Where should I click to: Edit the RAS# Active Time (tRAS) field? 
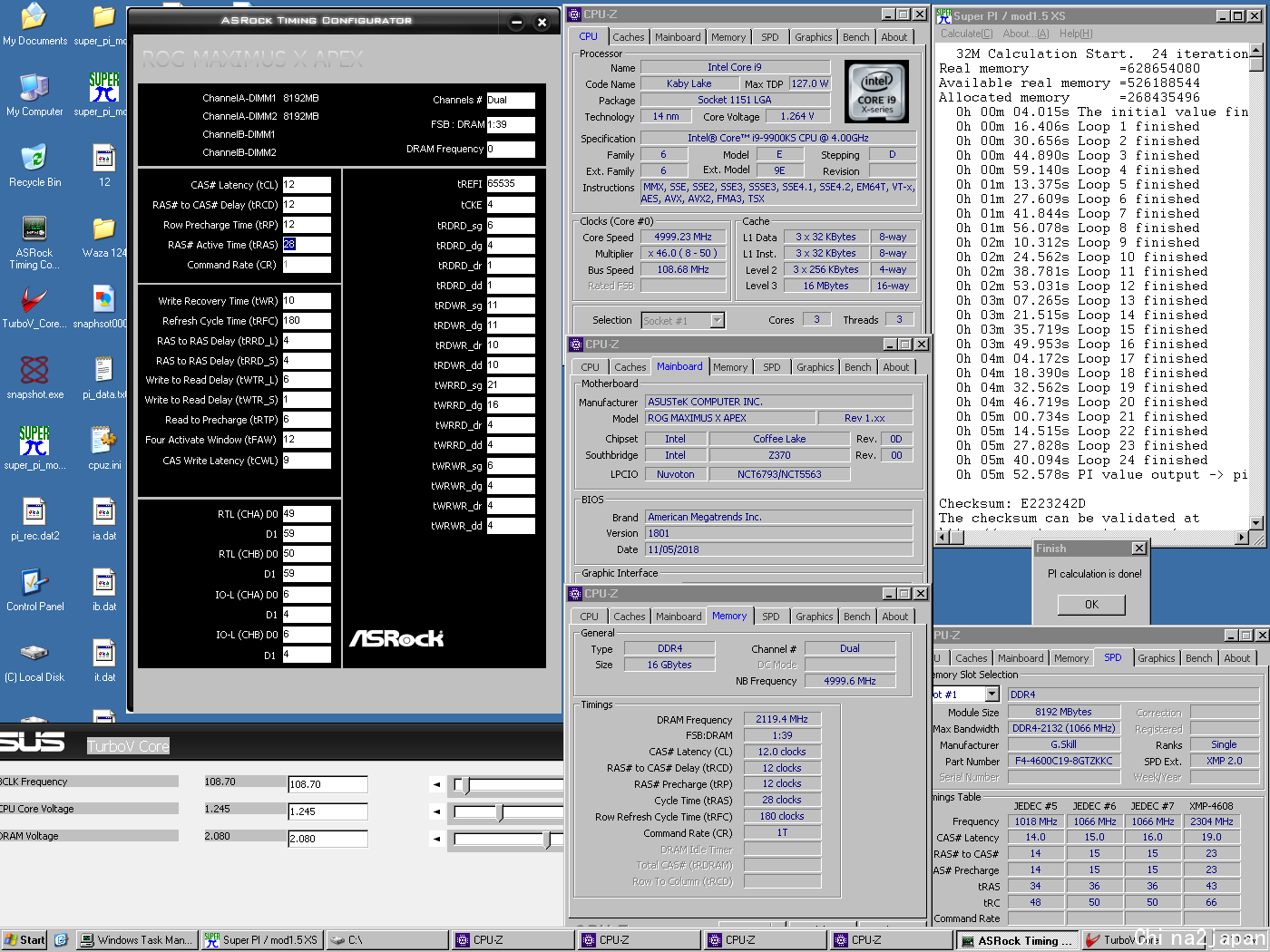(307, 245)
